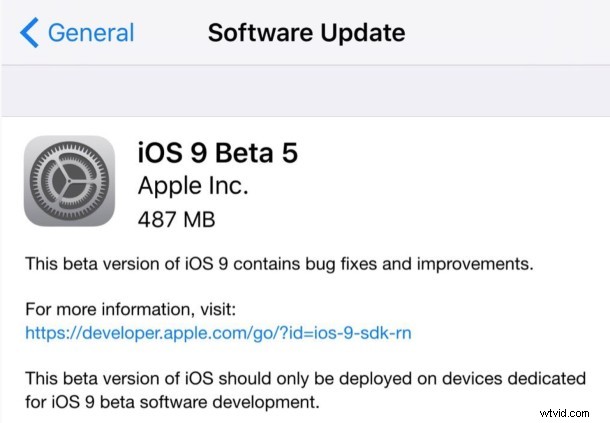Tap the 'Beta 5' portion of the heading
The height and width of the screenshot is (423, 610).
pyautogui.click(x=256, y=153)
